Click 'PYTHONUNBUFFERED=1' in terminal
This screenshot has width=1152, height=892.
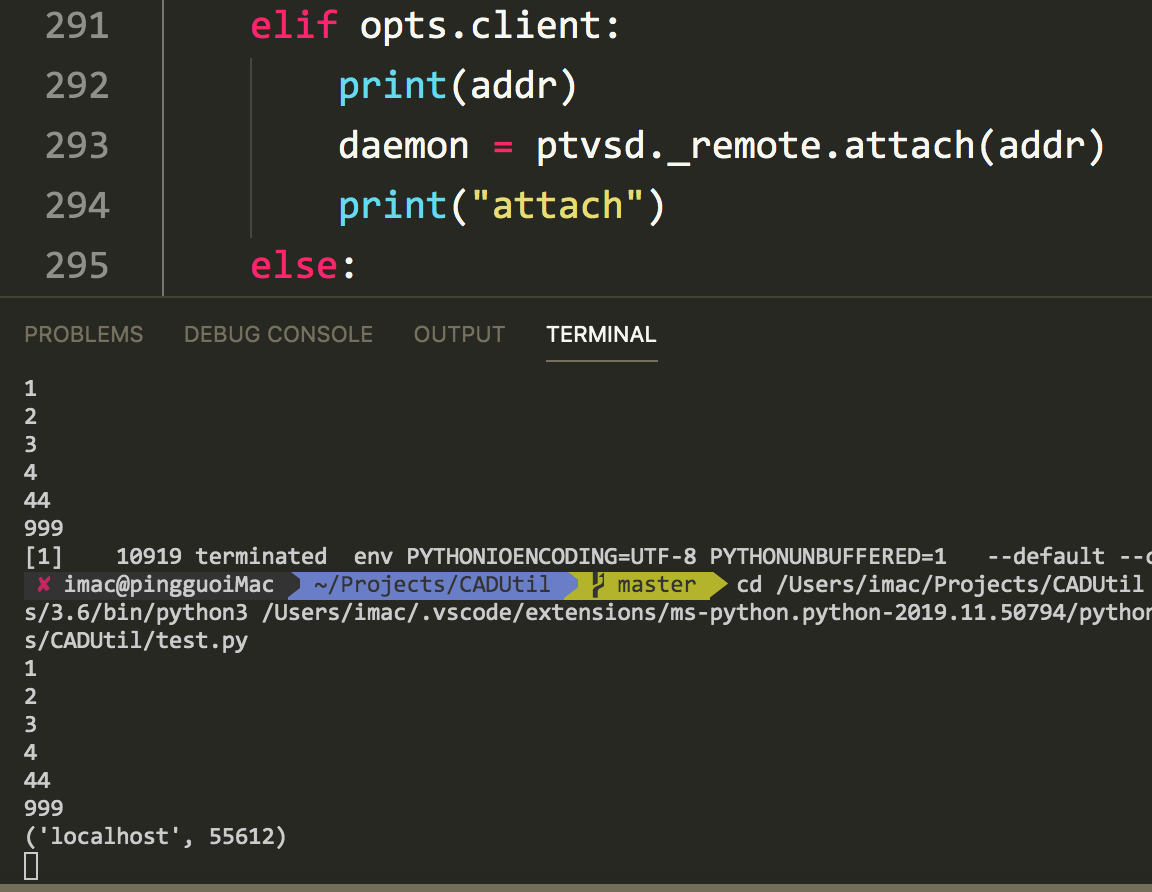pos(828,556)
